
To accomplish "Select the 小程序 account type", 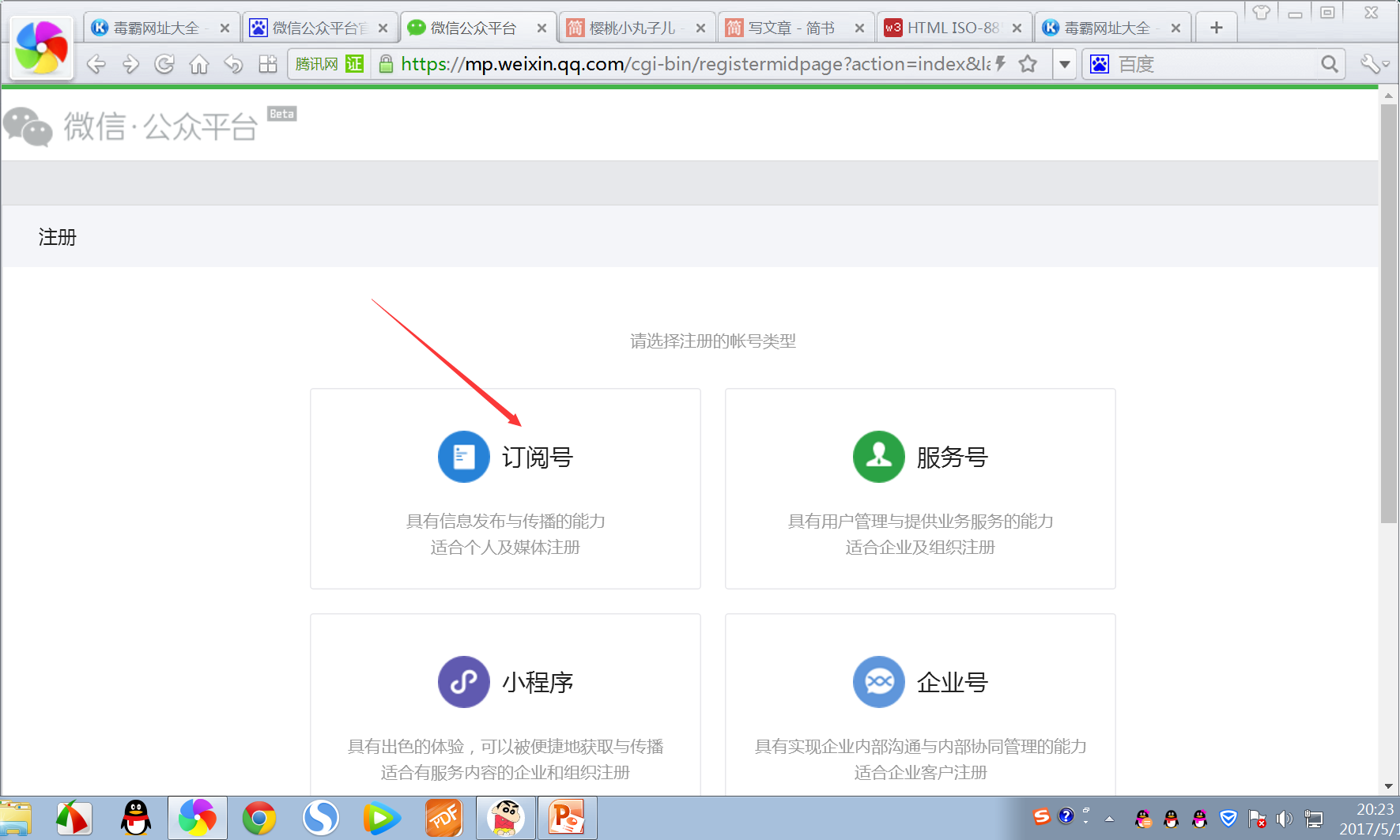I will point(505,705).
